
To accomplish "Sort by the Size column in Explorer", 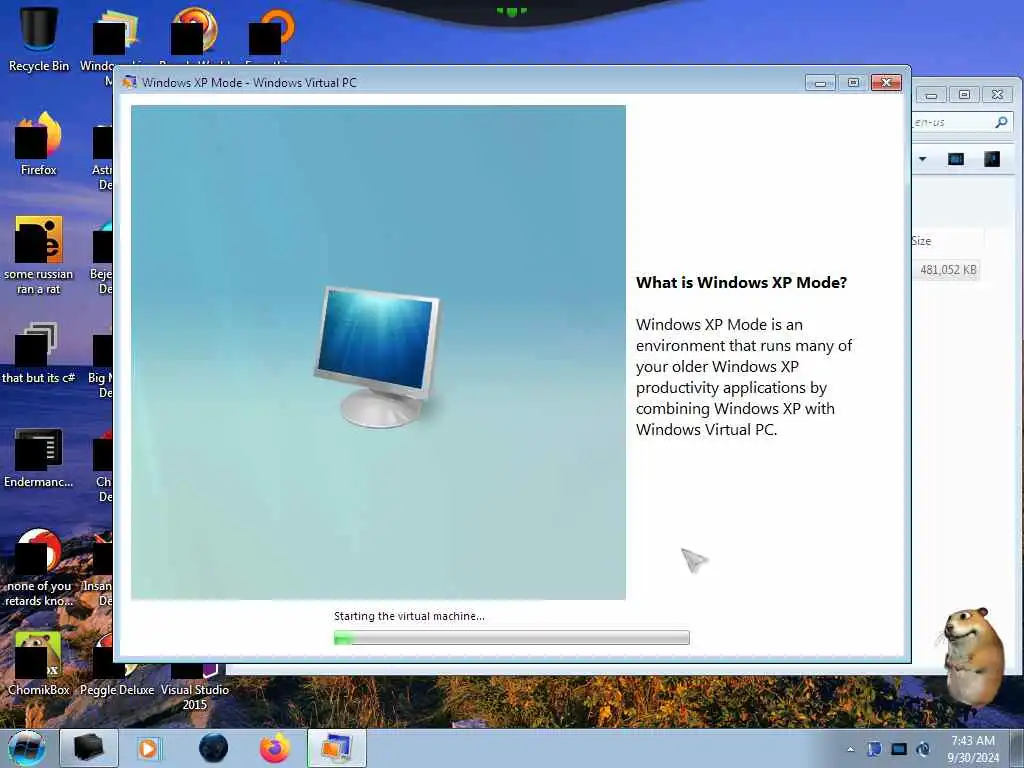I will pos(946,240).
